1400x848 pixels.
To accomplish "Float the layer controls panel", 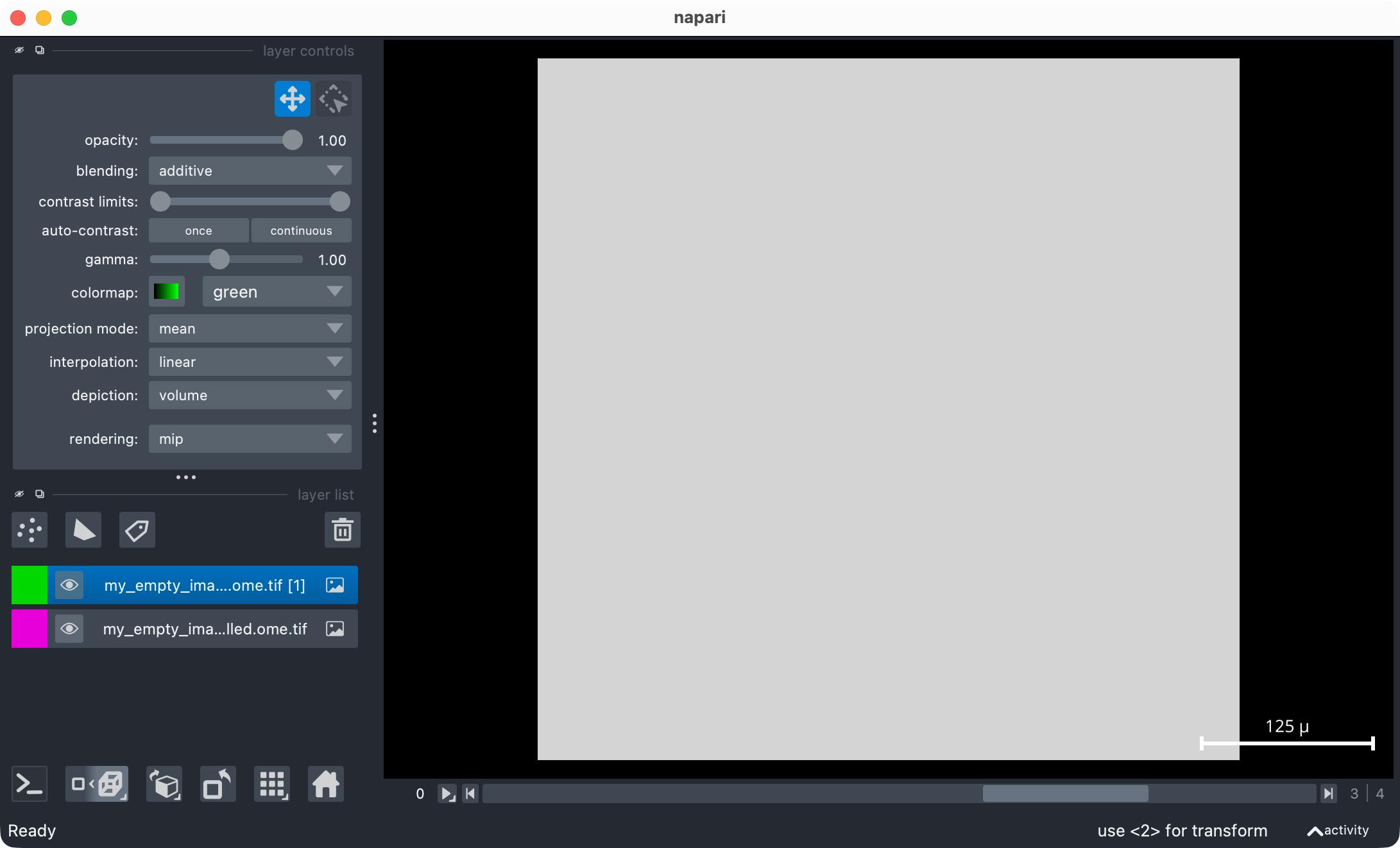I will tap(40, 50).
